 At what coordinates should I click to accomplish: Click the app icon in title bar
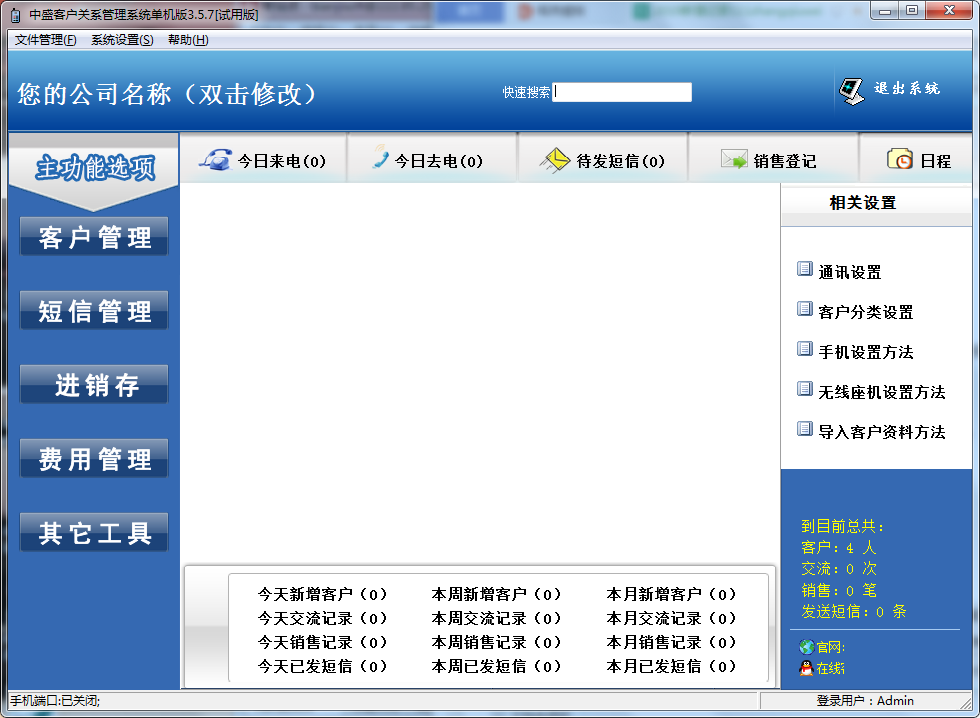16,15
